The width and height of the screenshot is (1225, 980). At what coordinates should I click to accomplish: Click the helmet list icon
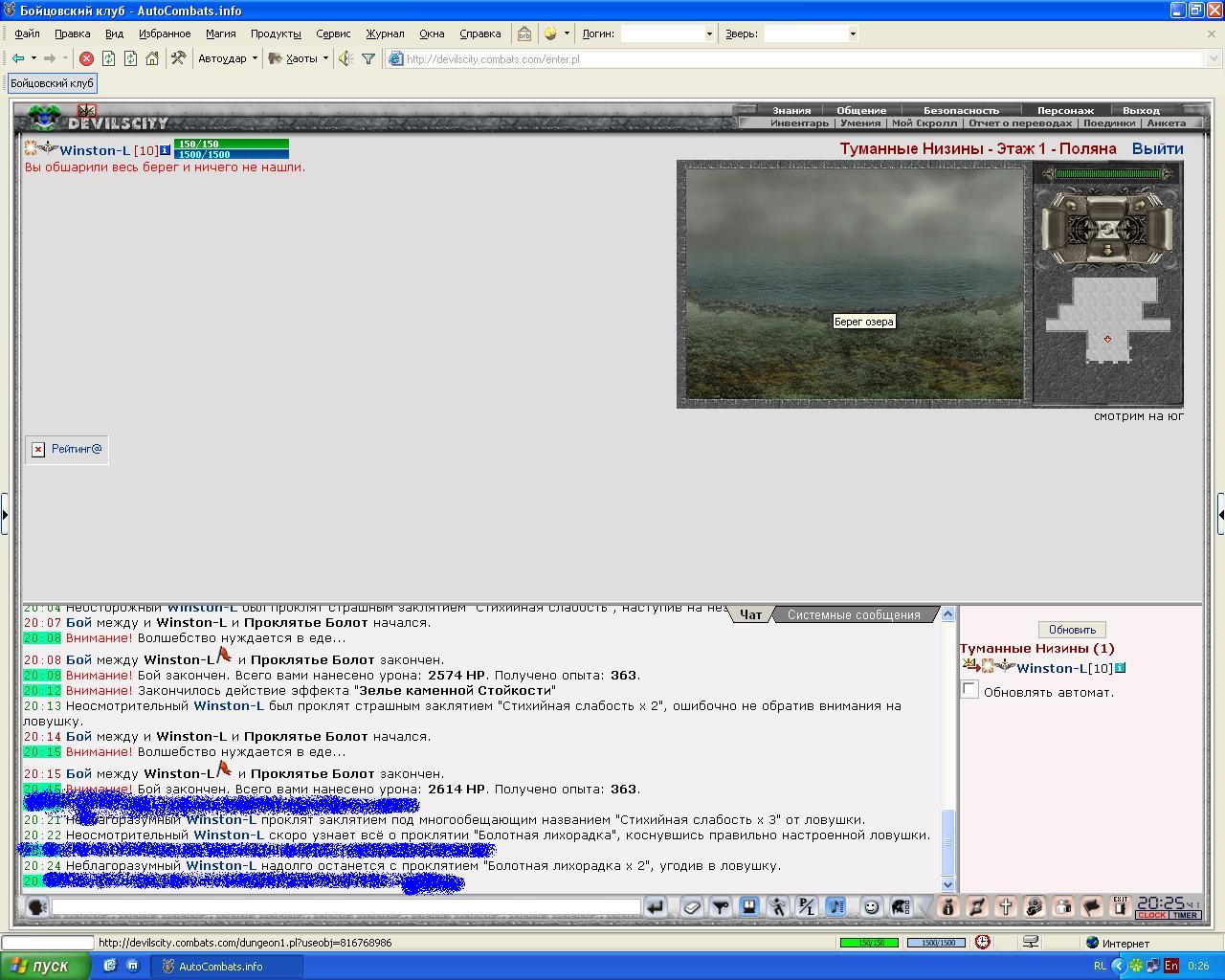pos(901,906)
